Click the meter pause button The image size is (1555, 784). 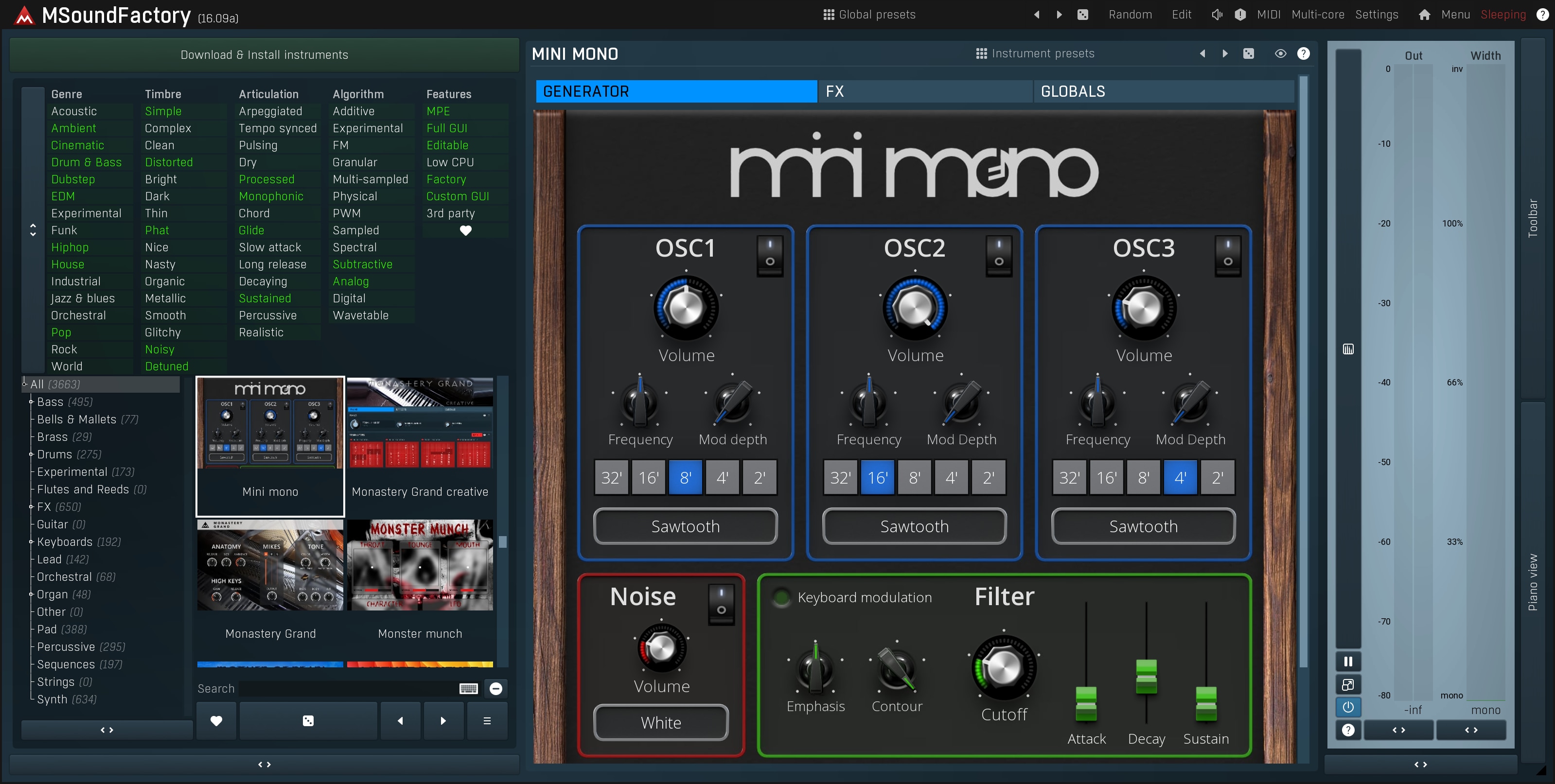tap(1348, 662)
